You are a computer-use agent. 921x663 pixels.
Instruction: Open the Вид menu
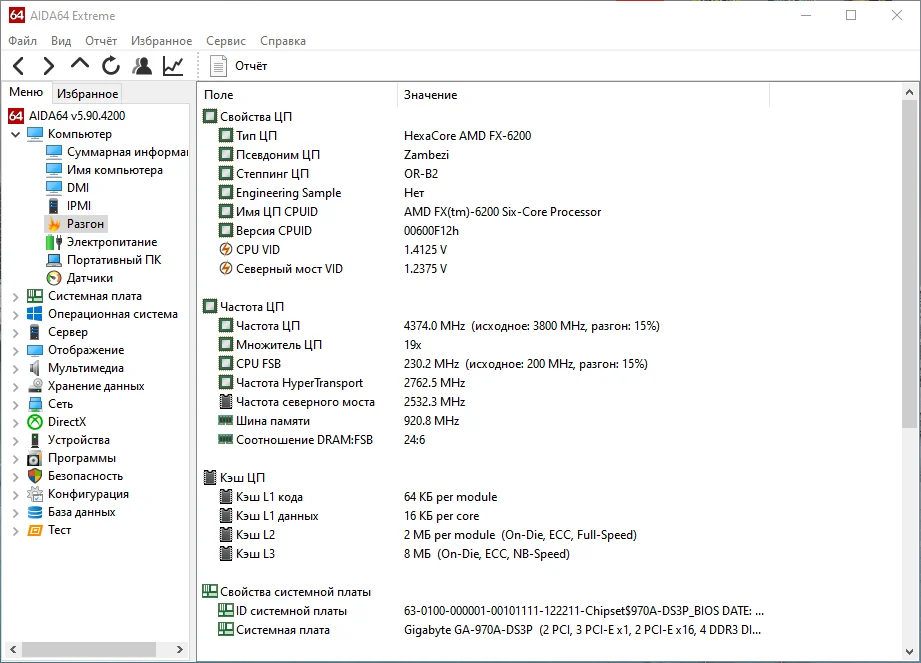pos(61,41)
